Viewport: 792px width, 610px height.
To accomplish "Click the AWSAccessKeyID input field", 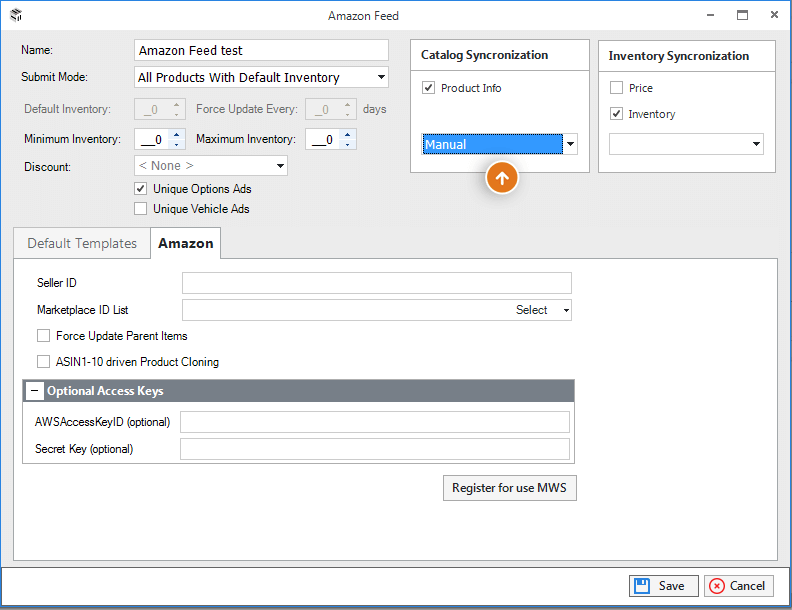I will click(x=375, y=422).
